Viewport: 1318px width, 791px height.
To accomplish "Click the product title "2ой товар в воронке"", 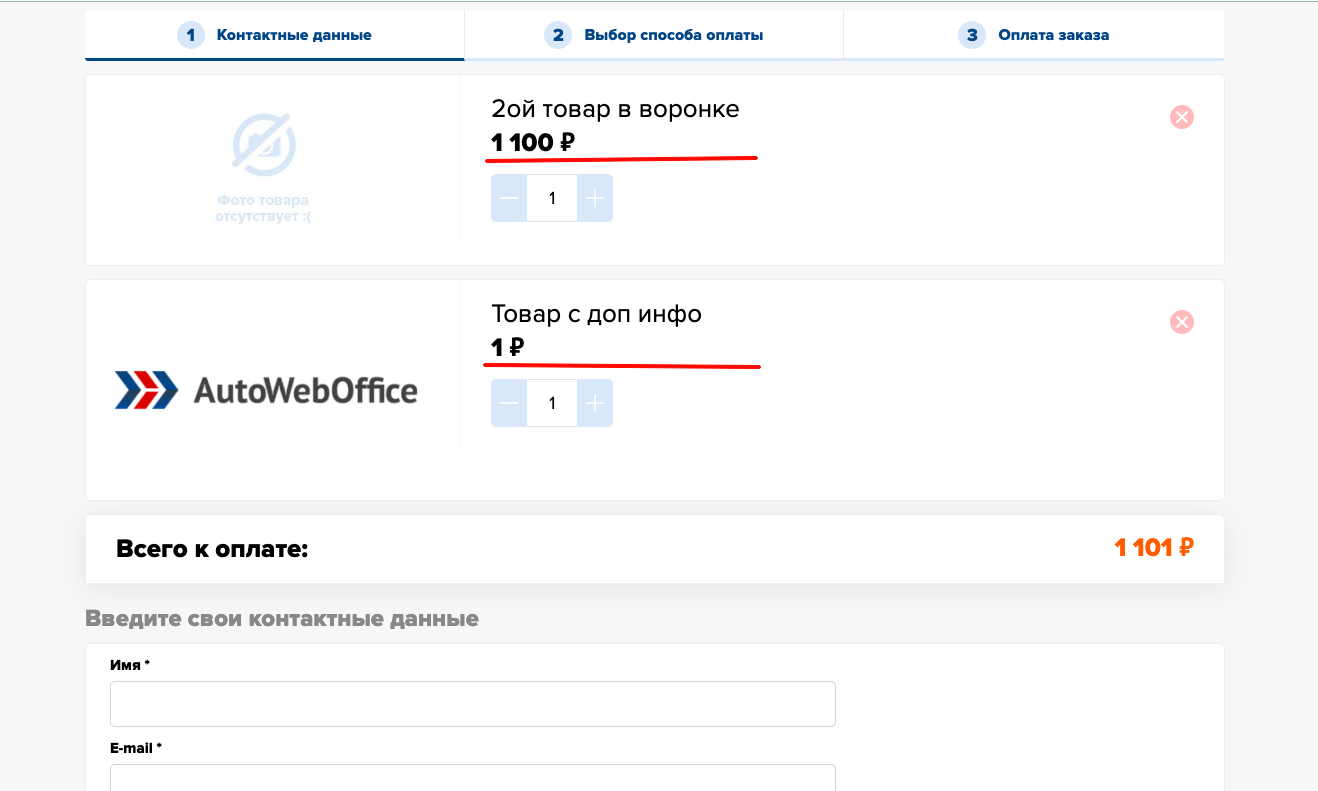I will click(x=615, y=109).
